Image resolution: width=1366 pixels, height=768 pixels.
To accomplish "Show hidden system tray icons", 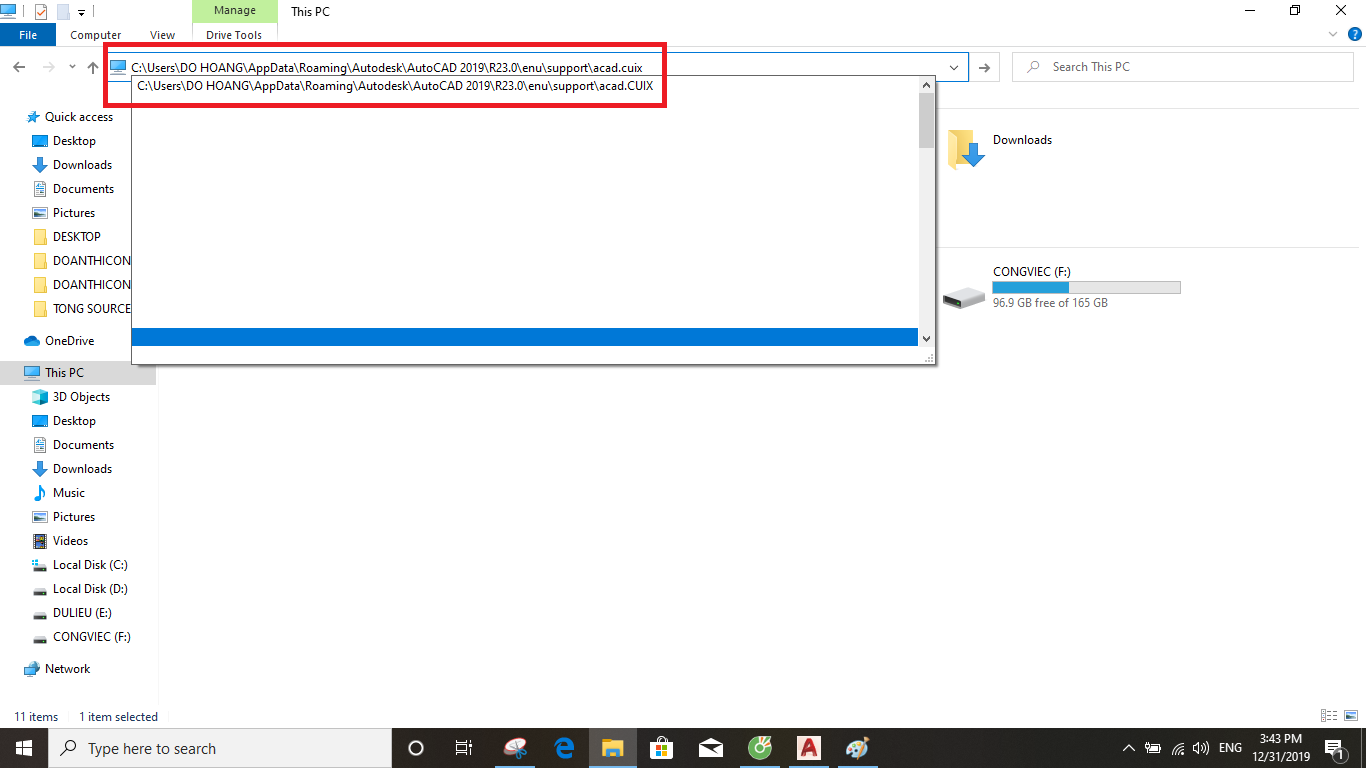I will click(x=1129, y=748).
